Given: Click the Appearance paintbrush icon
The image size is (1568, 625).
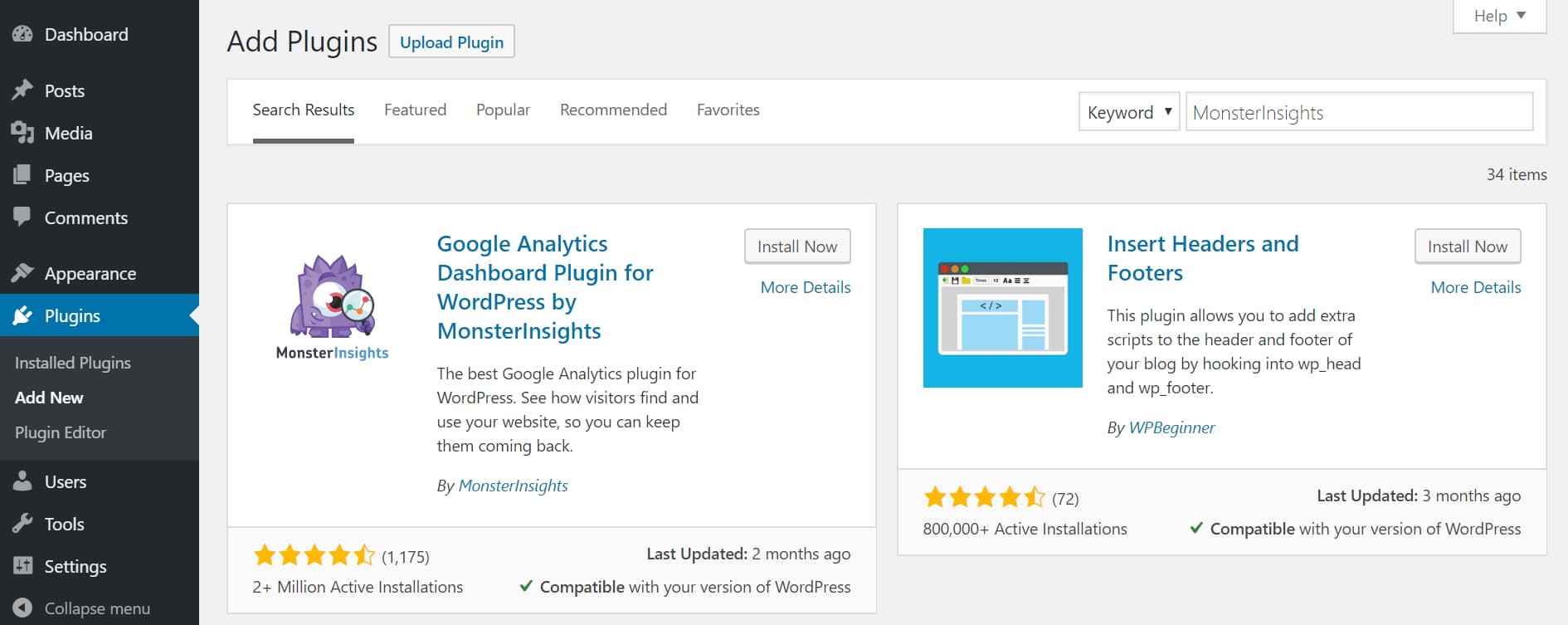Looking at the screenshot, I should click(22, 272).
